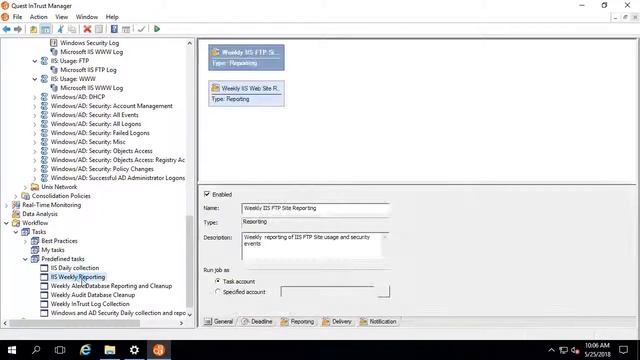Open Internet Explorer from the taskbar

[x=85, y=350]
